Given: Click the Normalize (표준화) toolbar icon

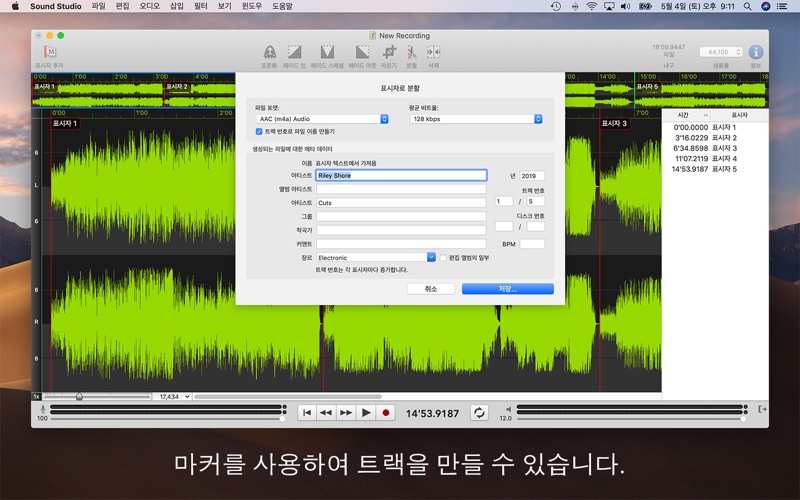Looking at the screenshot, I should [x=269, y=52].
